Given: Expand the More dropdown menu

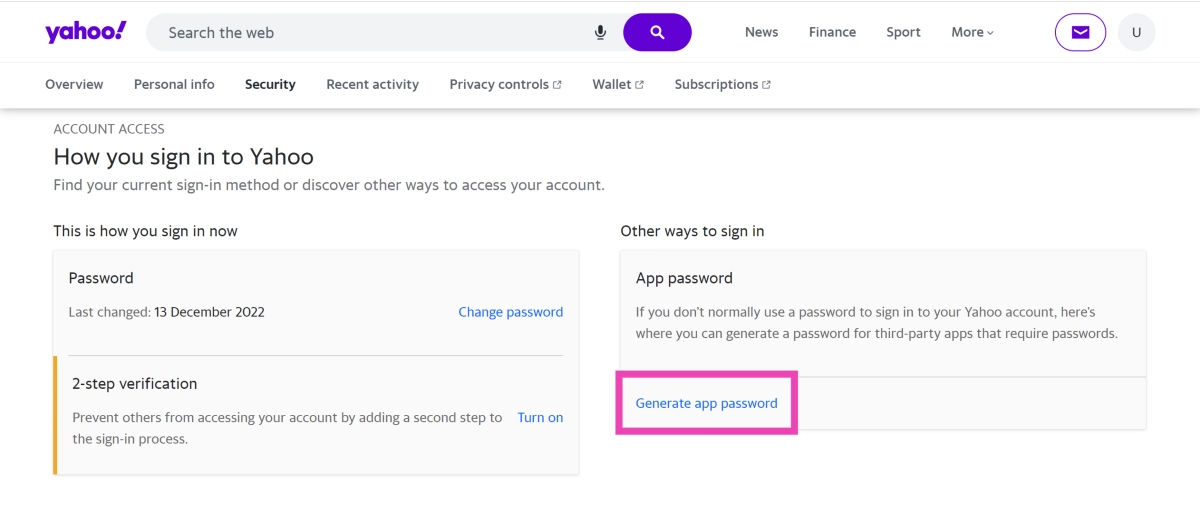Looking at the screenshot, I should click(x=972, y=32).
